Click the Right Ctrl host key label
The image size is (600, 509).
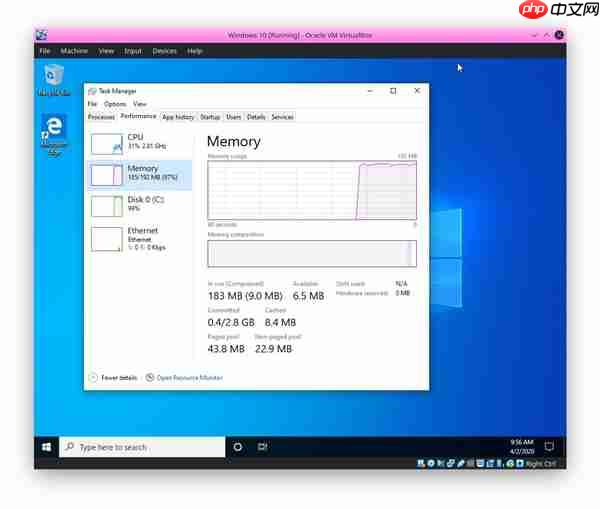541,463
